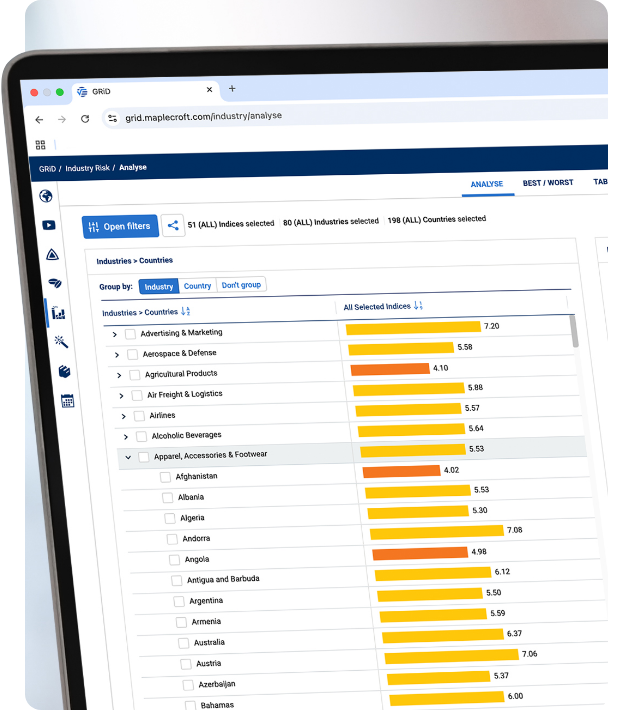The width and height of the screenshot is (631, 710).
Task: Click the share icon beside Open filters
Action: click(x=173, y=226)
